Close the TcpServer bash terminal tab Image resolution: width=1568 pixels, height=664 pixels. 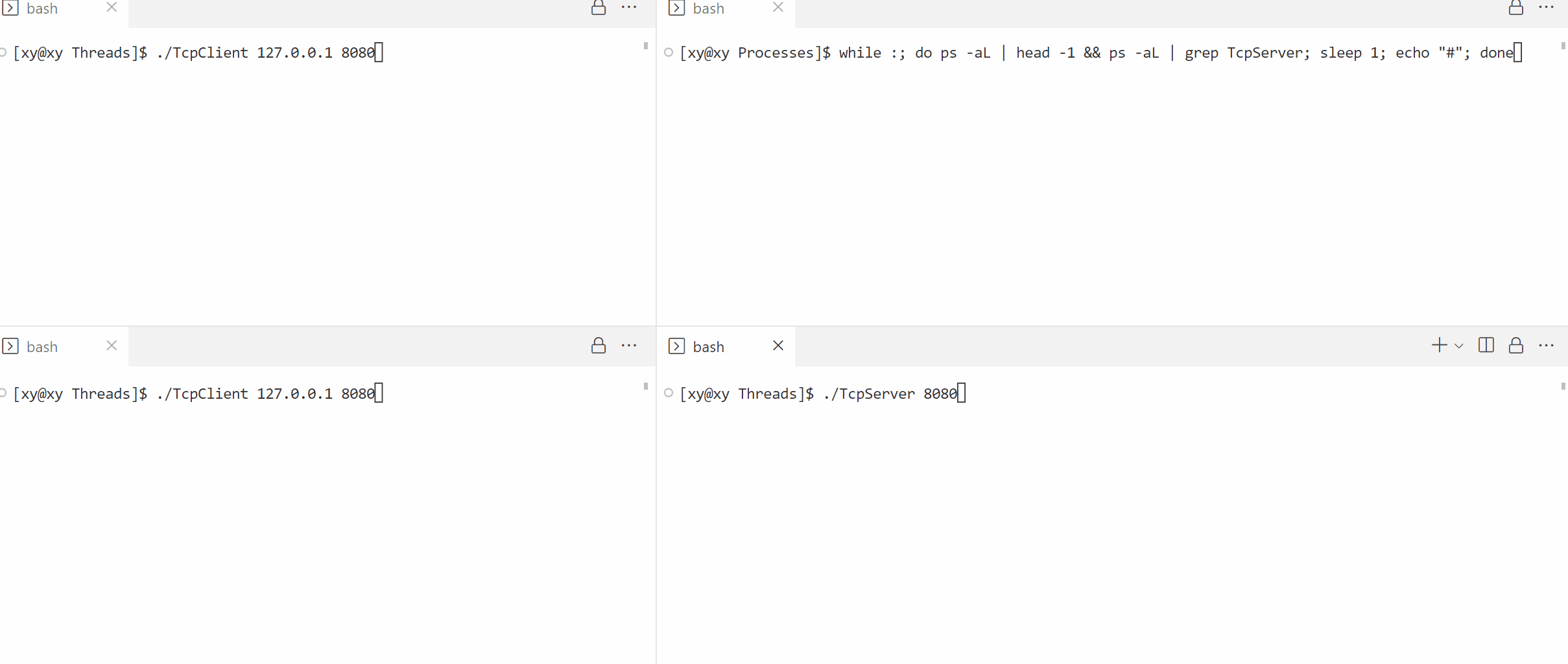777,345
